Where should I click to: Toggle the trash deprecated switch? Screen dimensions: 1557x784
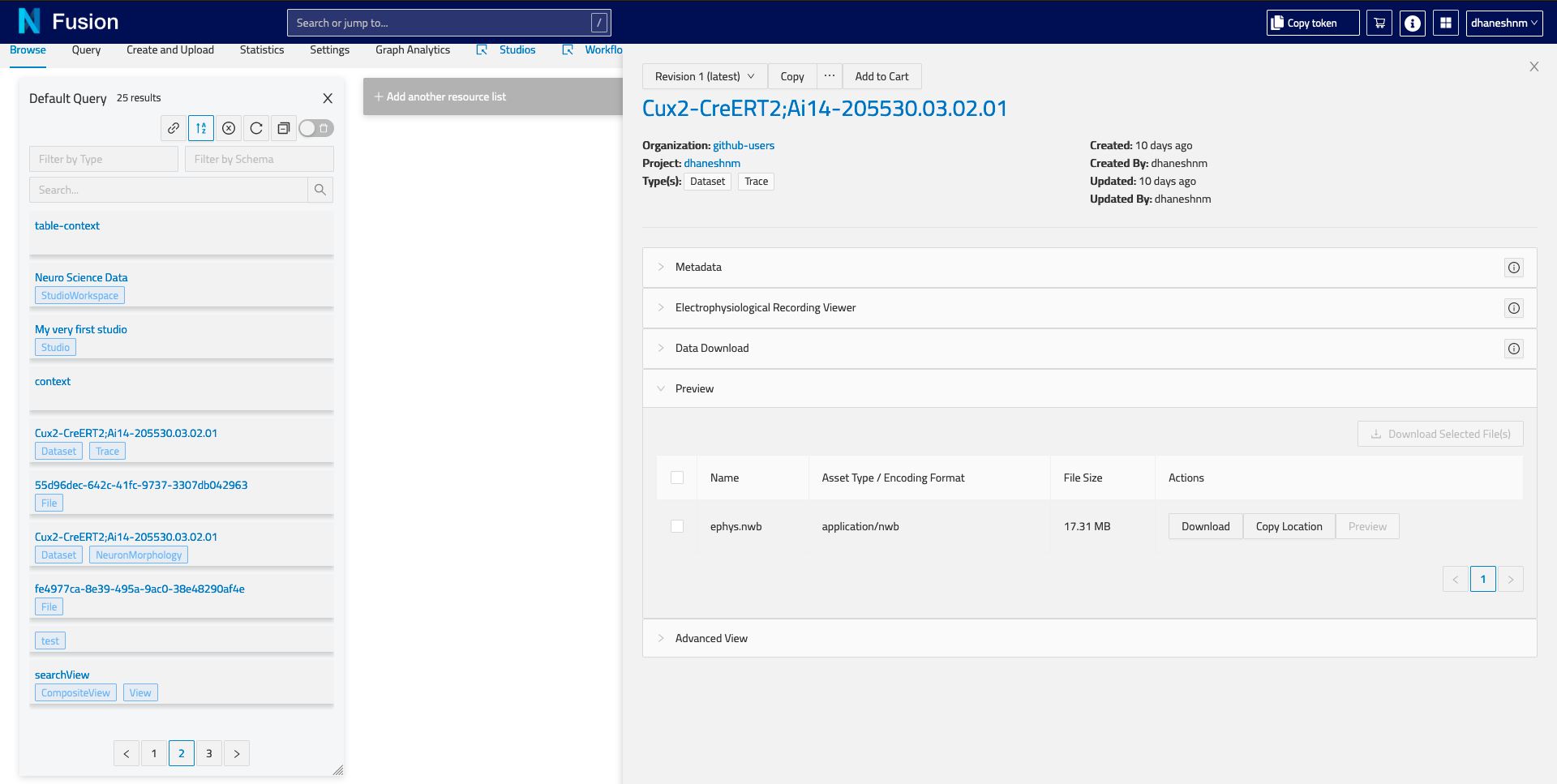coord(316,128)
